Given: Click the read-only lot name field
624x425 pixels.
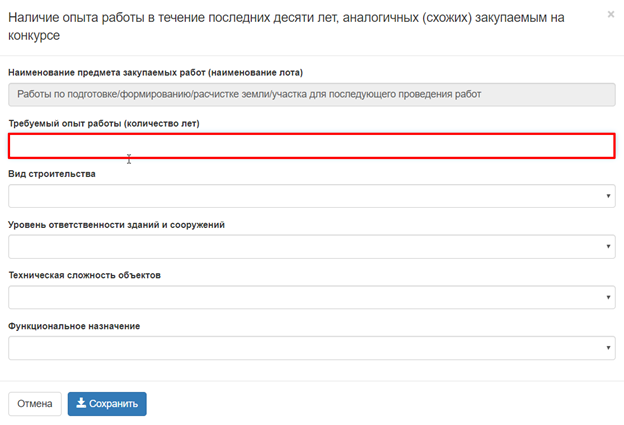Looking at the screenshot, I should pos(311,95).
